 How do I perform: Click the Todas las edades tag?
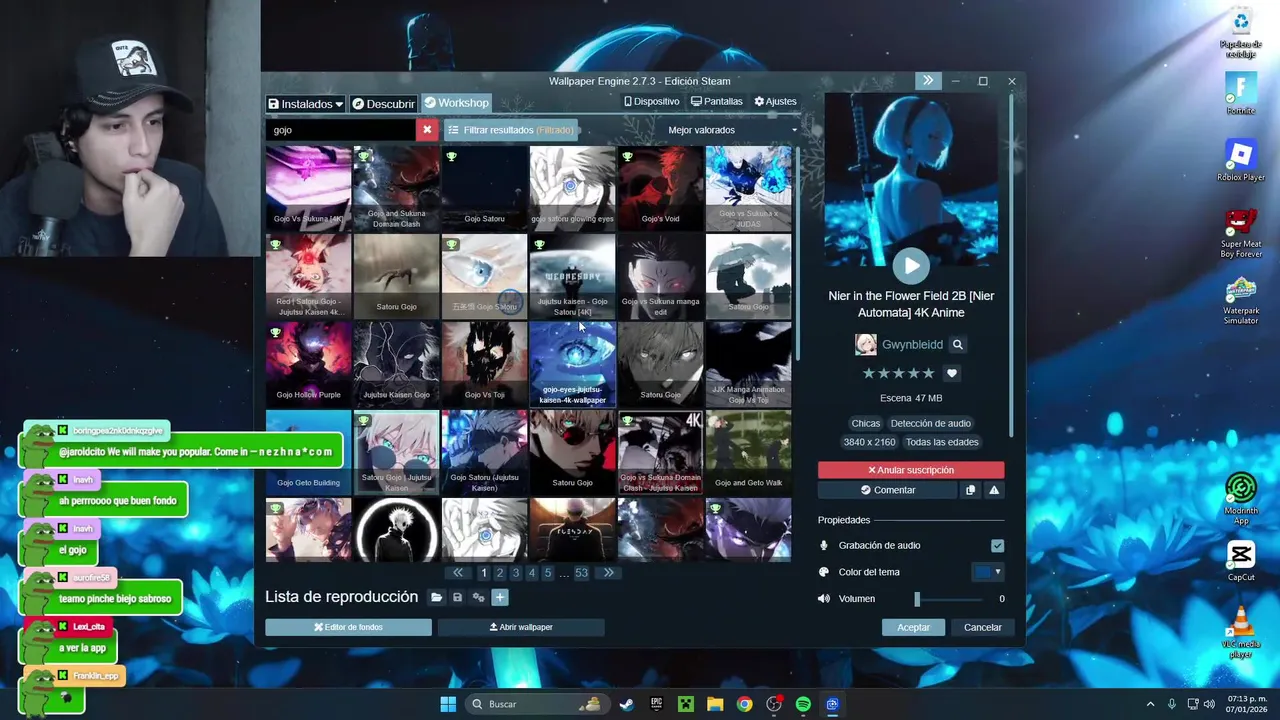[942, 442]
